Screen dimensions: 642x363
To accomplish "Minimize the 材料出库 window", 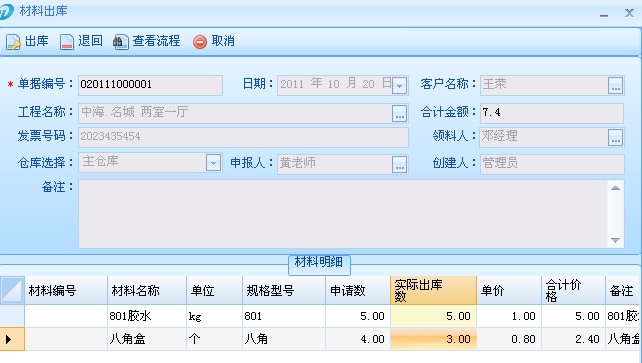I will 604,15.
